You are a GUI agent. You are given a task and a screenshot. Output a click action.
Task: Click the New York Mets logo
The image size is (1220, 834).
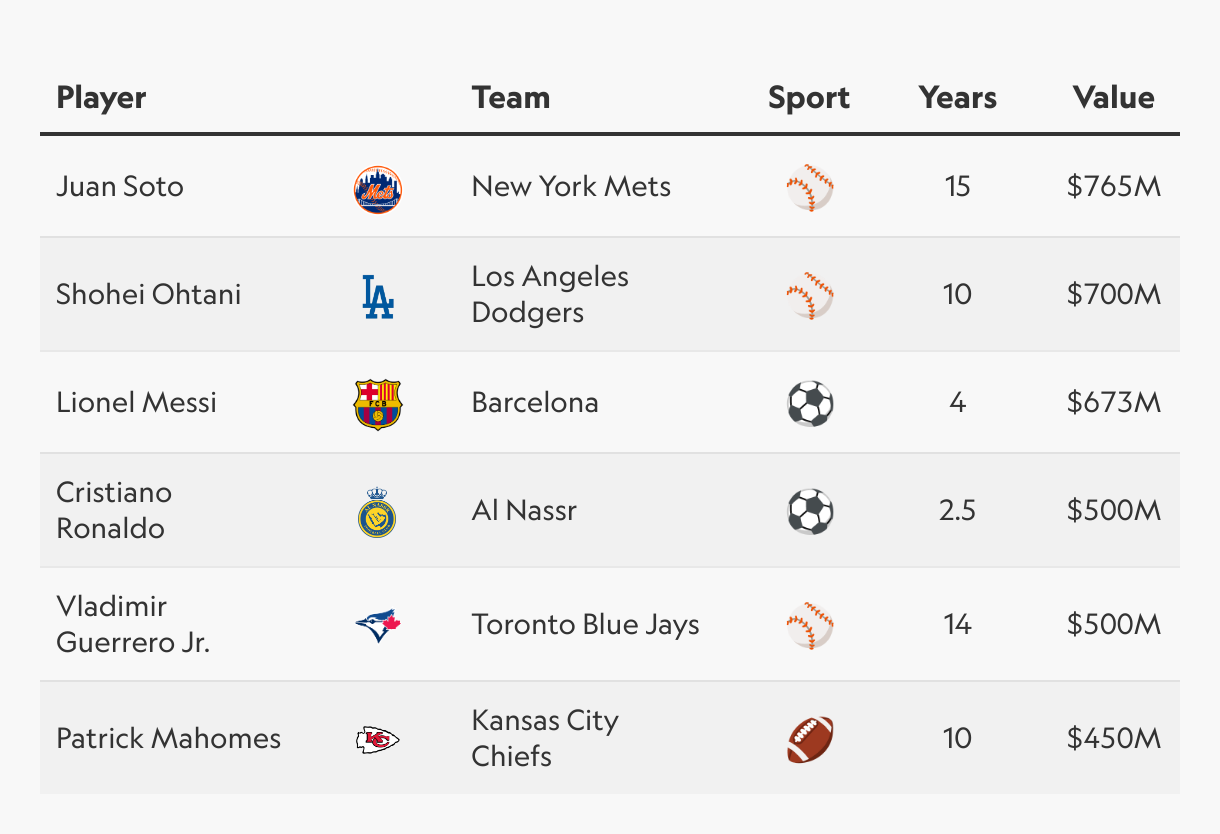tap(378, 188)
